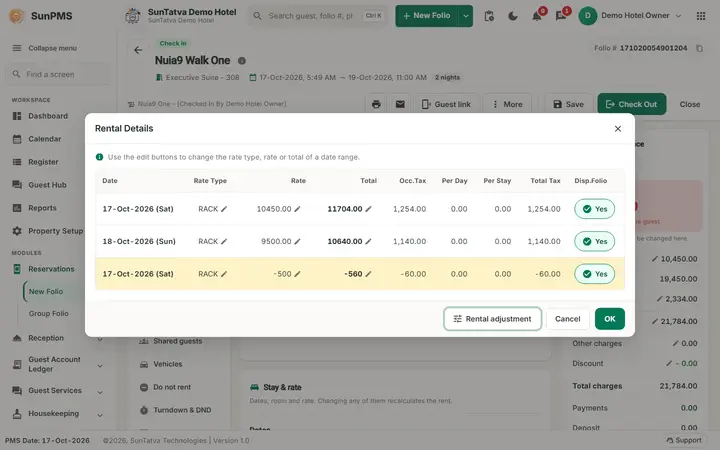720x450 pixels.
Task: Open the Guest link button
Action: pos(446,104)
